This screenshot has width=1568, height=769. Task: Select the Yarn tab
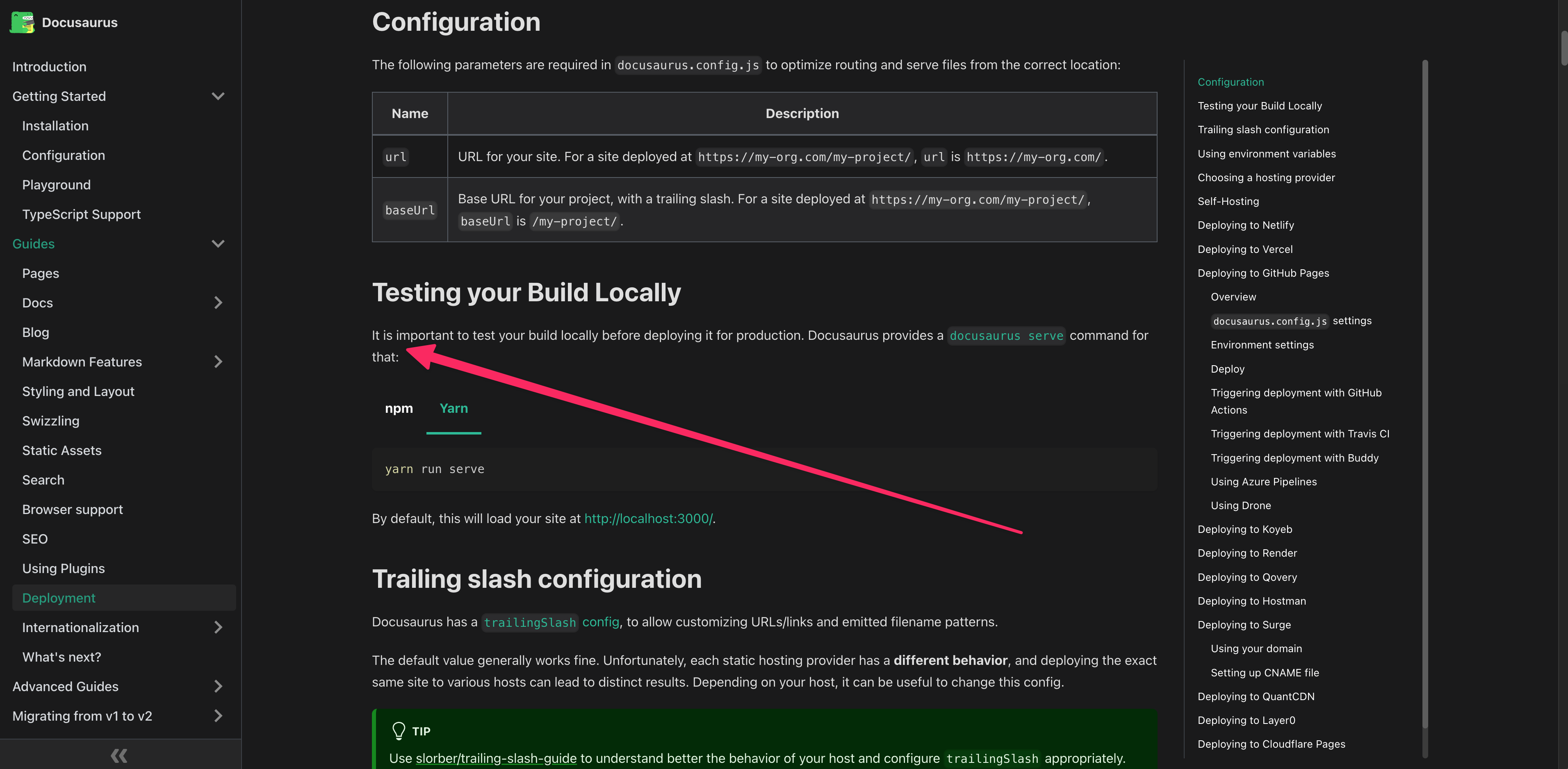click(x=454, y=408)
